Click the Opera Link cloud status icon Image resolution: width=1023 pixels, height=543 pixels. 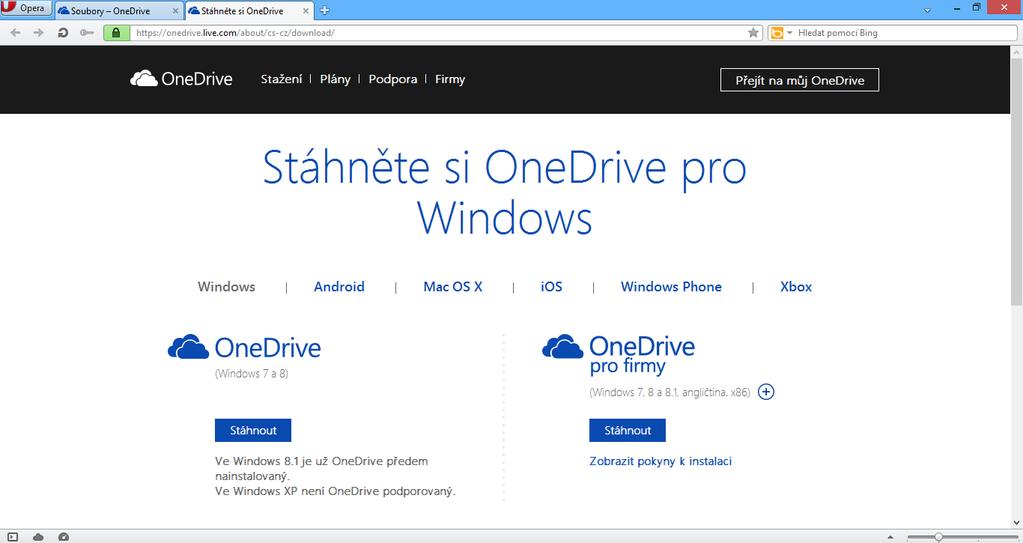[x=38, y=536]
